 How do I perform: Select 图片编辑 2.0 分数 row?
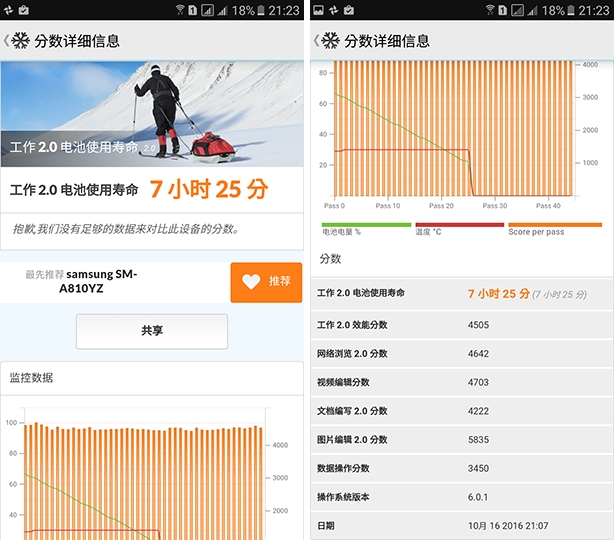pos(462,440)
